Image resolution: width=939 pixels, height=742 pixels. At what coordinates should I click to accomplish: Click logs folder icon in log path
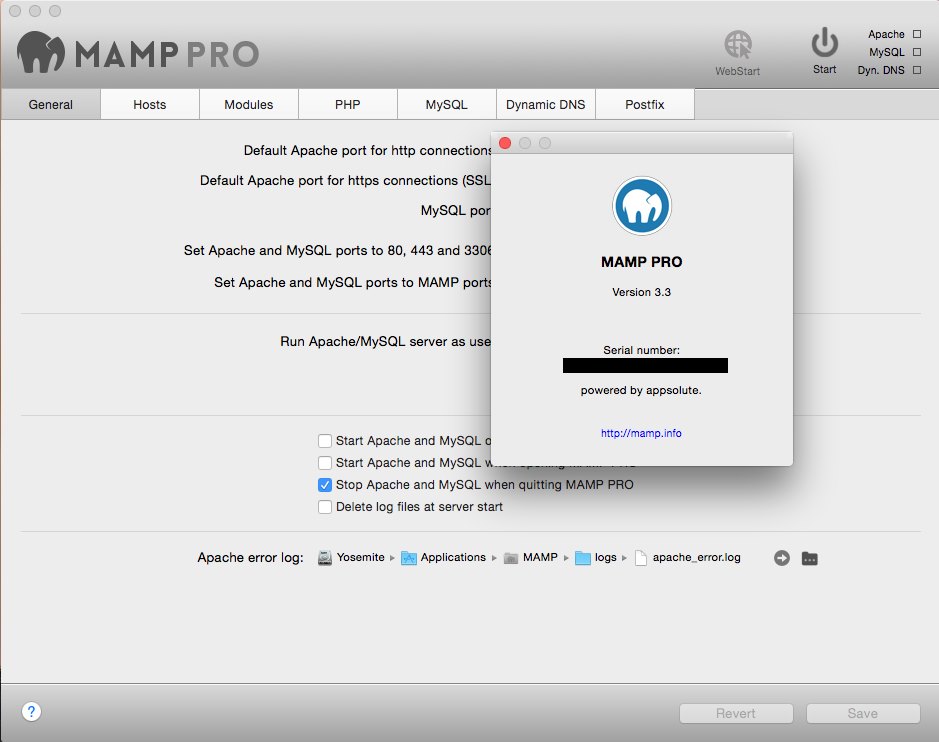(x=583, y=558)
